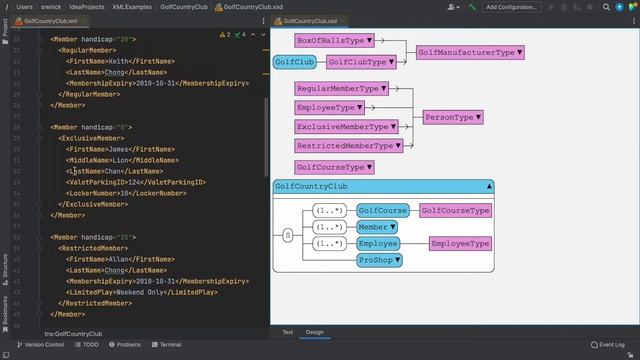Open Add Configuration dialog
Viewport: 640px width, 360px height.
pos(511,7)
